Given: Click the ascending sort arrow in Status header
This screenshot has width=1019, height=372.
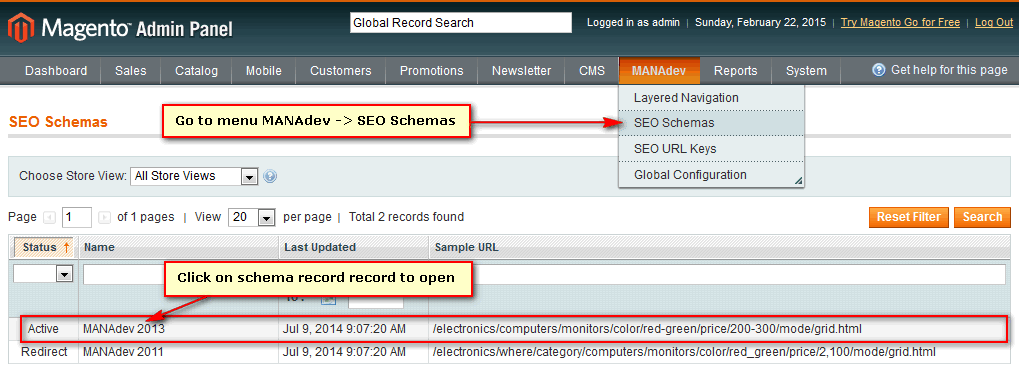Looking at the screenshot, I should pos(66,247).
